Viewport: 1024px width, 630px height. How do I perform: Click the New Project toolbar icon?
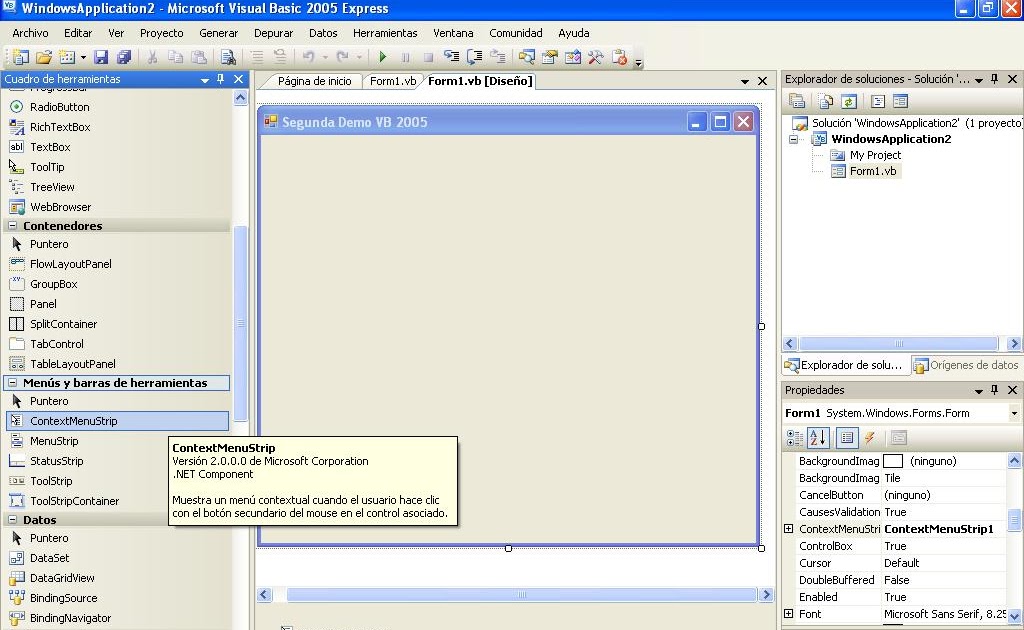coord(20,57)
